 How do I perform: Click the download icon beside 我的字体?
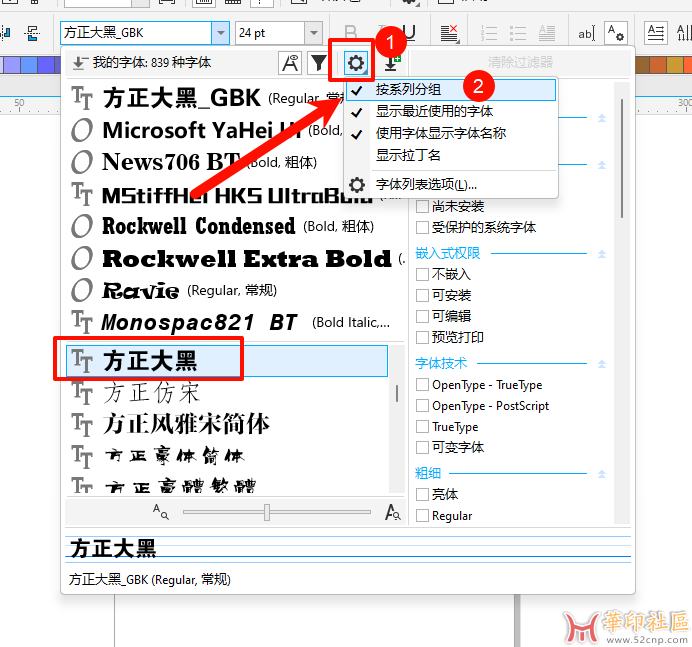(79, 63)
